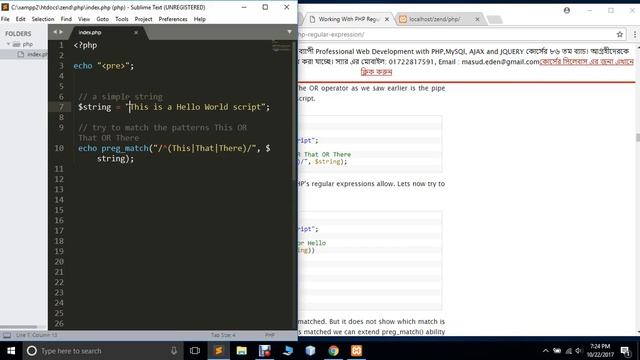The width and height of the screenshot is (640, 360).
Task: Open Task View from taskbar
Action: coord(195,351)
